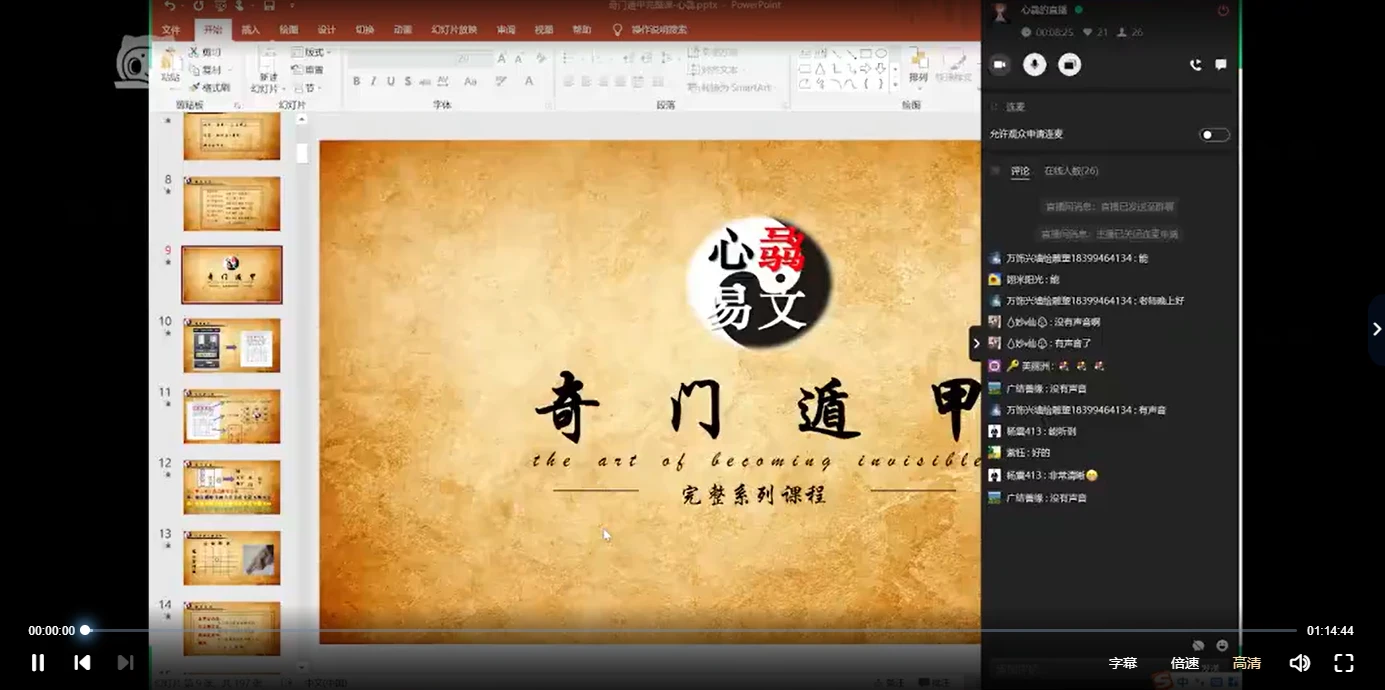Image resolution: width=1385 pixels, height=690 pixels.
Task: Click the 复制 Copy button
Action: click(205, 70)
